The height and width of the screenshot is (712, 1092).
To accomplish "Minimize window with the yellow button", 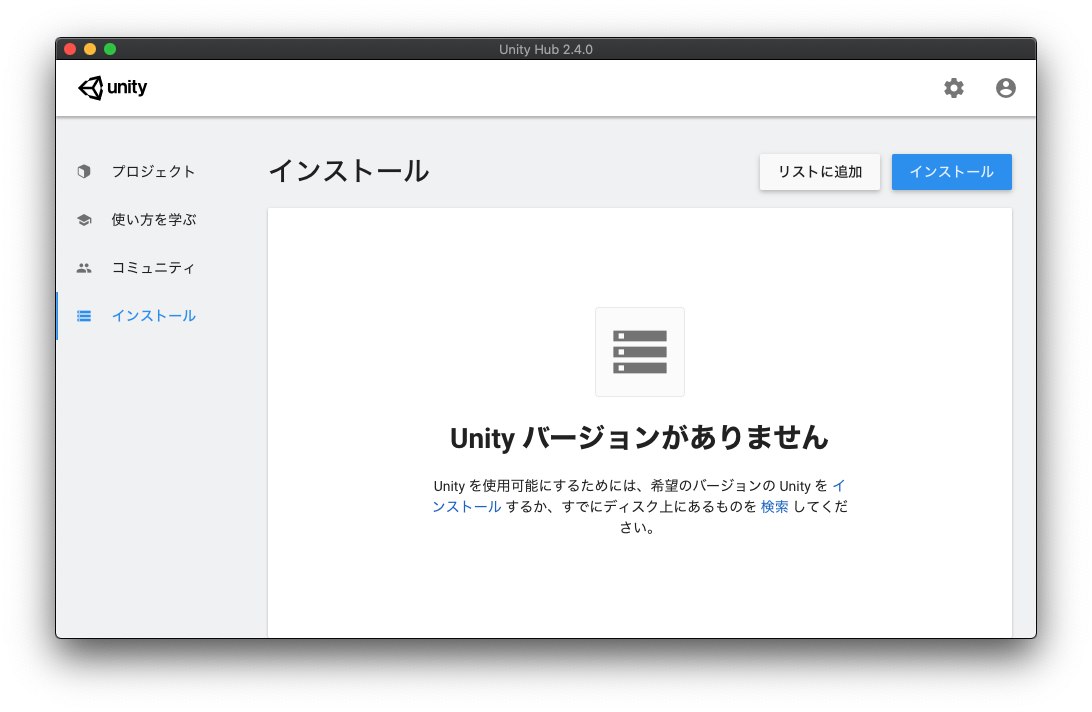I will (90, 49).
